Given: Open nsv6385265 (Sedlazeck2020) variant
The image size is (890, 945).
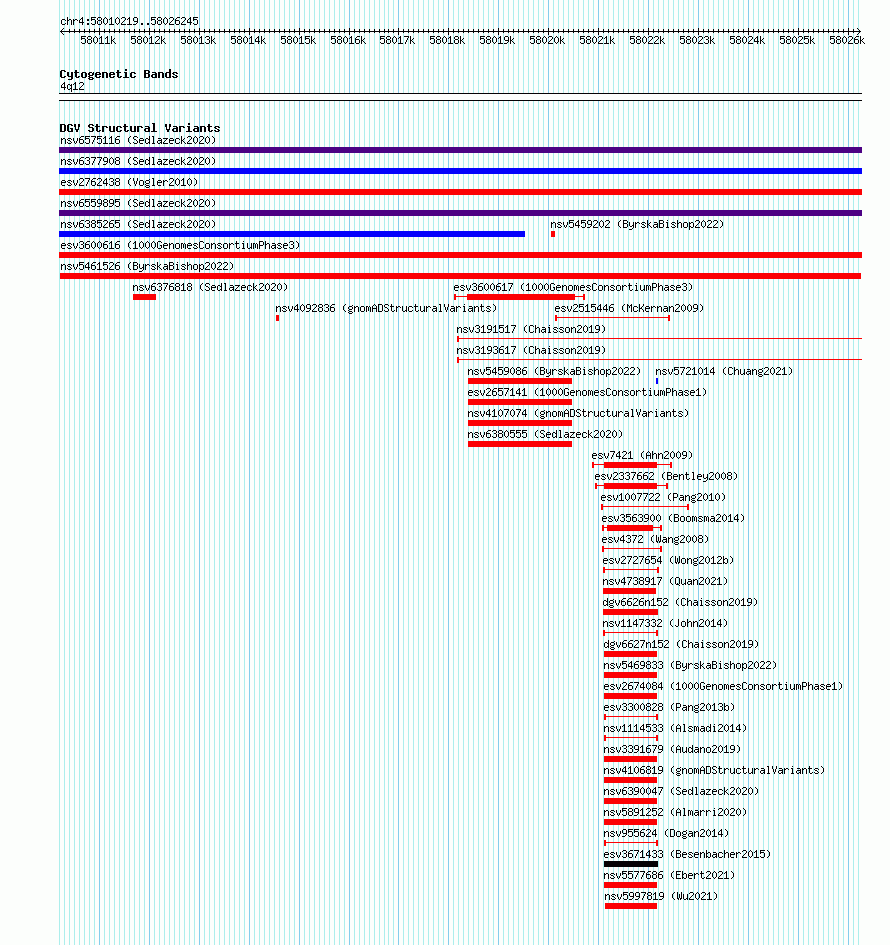Looking at the screenshot, I should point(138,224).
